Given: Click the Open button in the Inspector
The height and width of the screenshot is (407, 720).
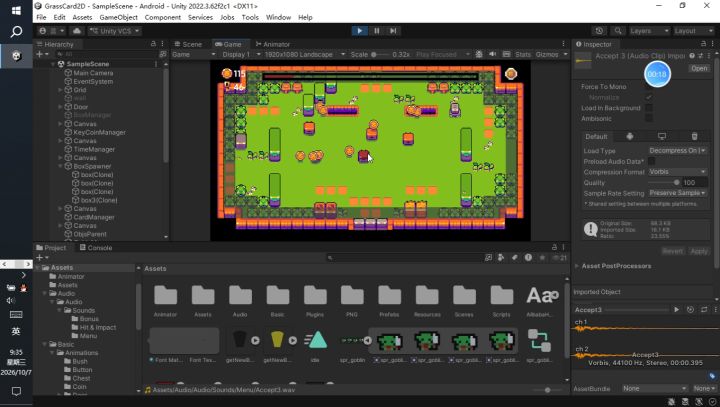Looking at the screenshot, I should point(699,68).
